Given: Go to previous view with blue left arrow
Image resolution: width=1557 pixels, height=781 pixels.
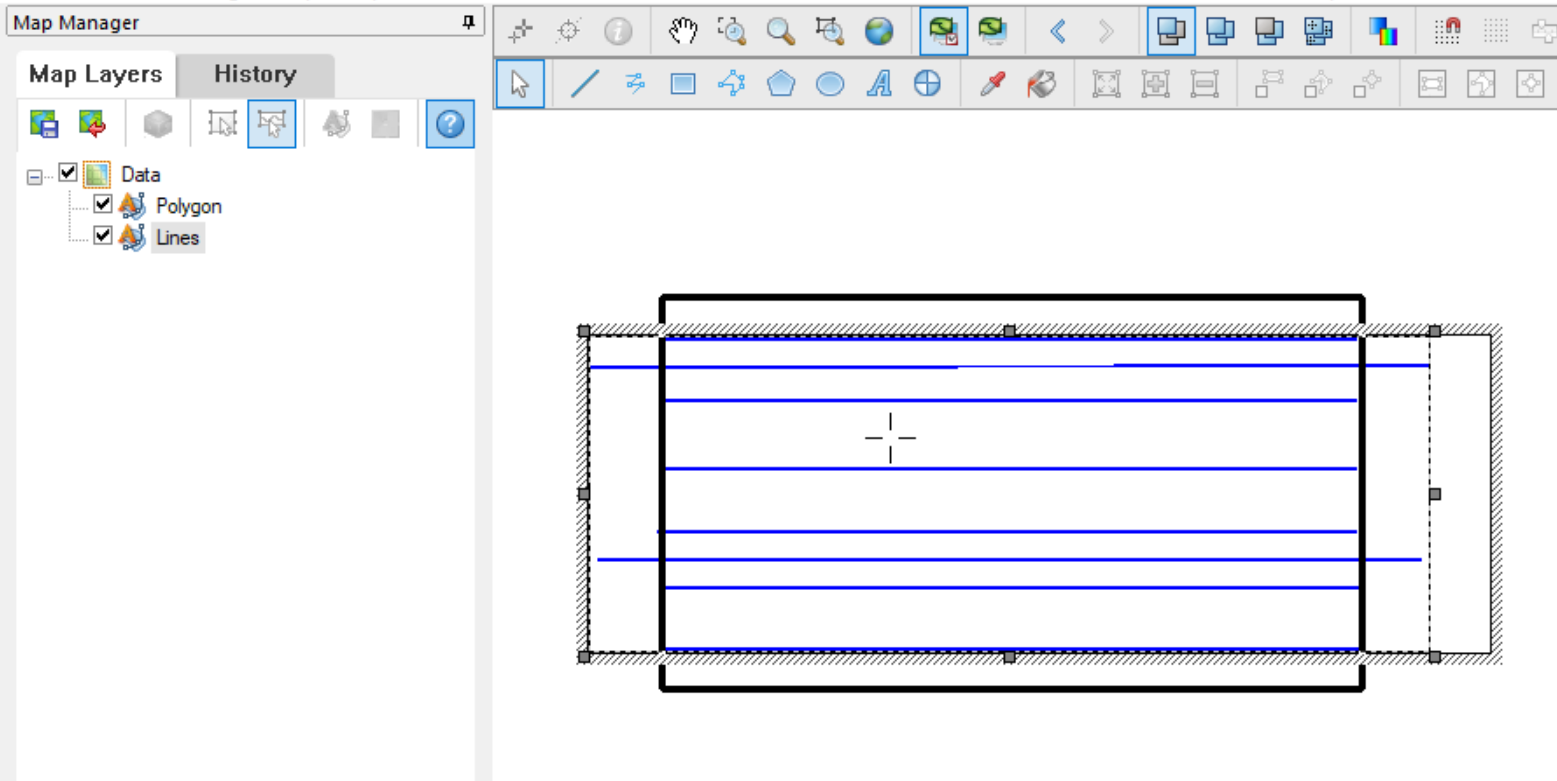Looking at the screenshot, I should point(1057,32).
